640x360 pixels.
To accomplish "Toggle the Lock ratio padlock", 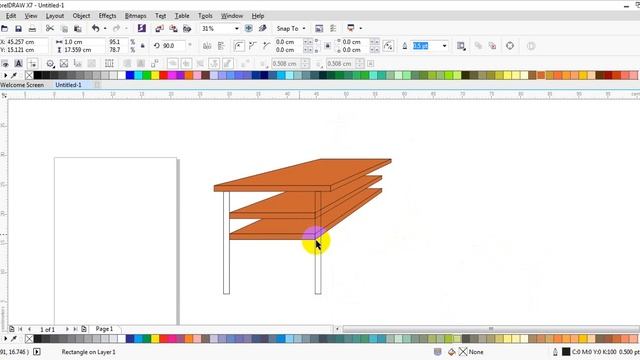I will pyautogui.click(x=142, y=46).
